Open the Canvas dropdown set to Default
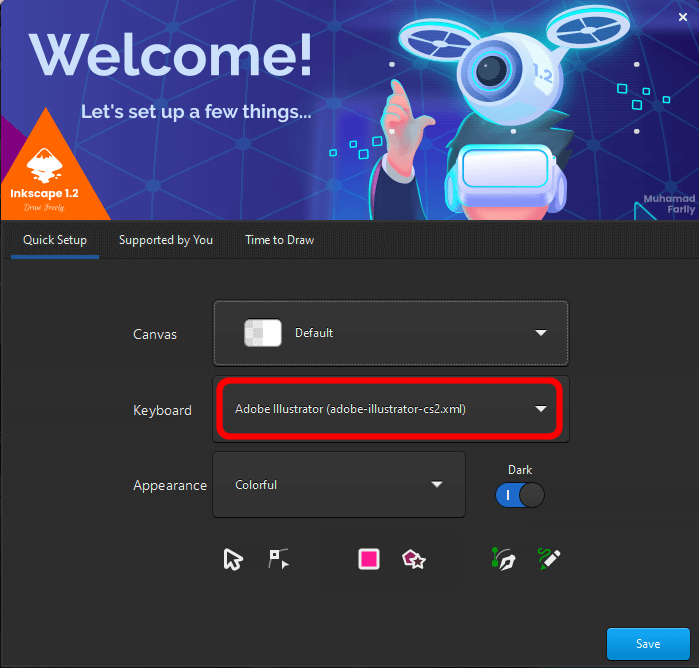The width and height of the screenshot is (699, 668). [391, 333]
